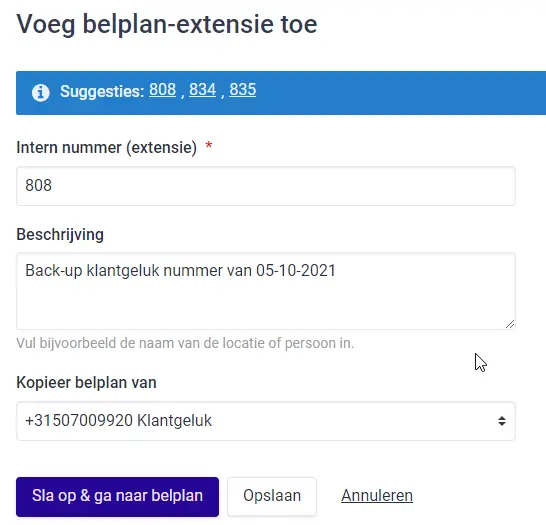
Task: Click the Voeg belplan-extensie toe heading
Action: pos(167,24)
